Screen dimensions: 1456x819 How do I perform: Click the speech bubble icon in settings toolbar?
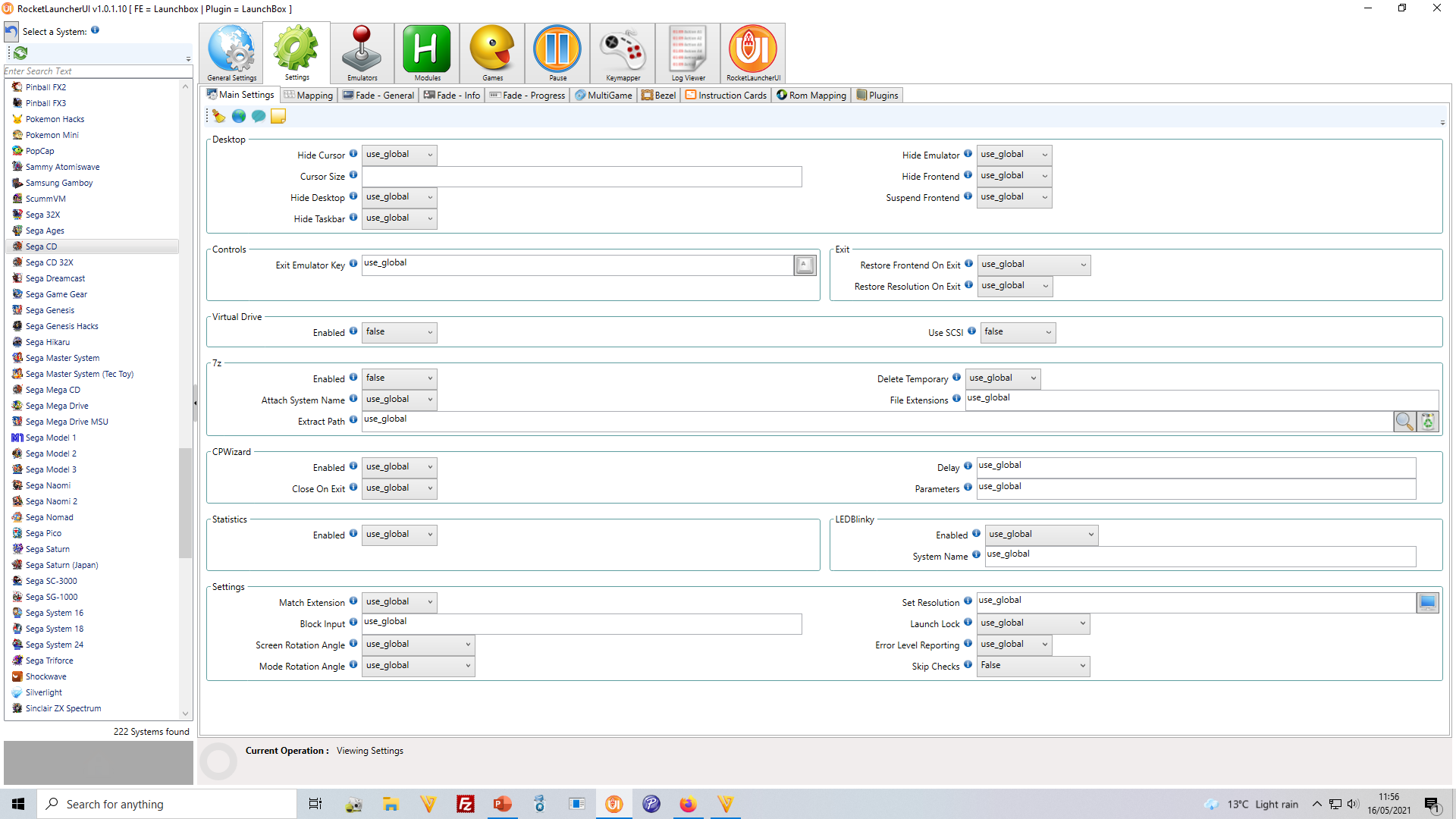[259, 116]
